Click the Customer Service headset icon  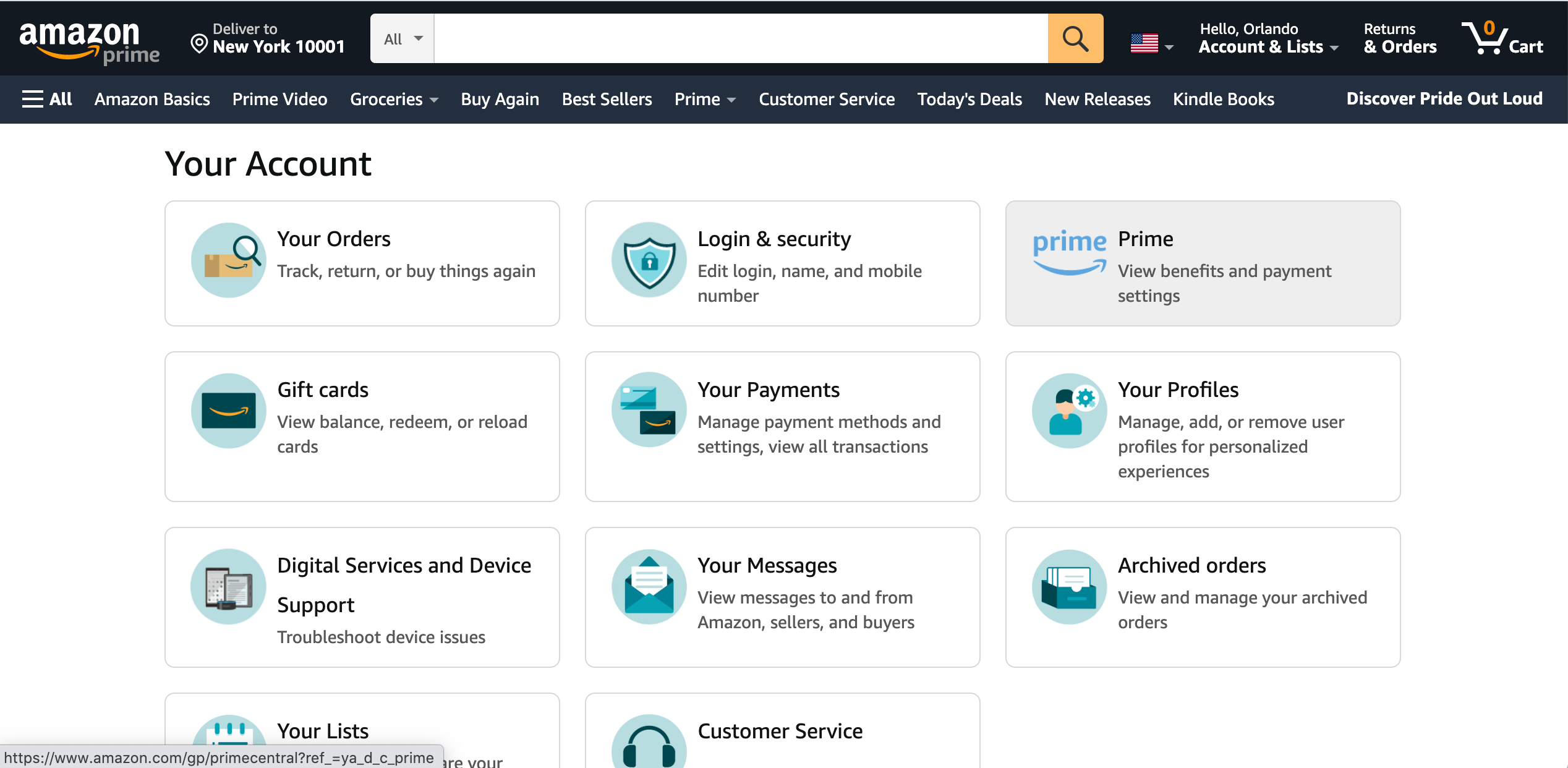tap(649, 741)
